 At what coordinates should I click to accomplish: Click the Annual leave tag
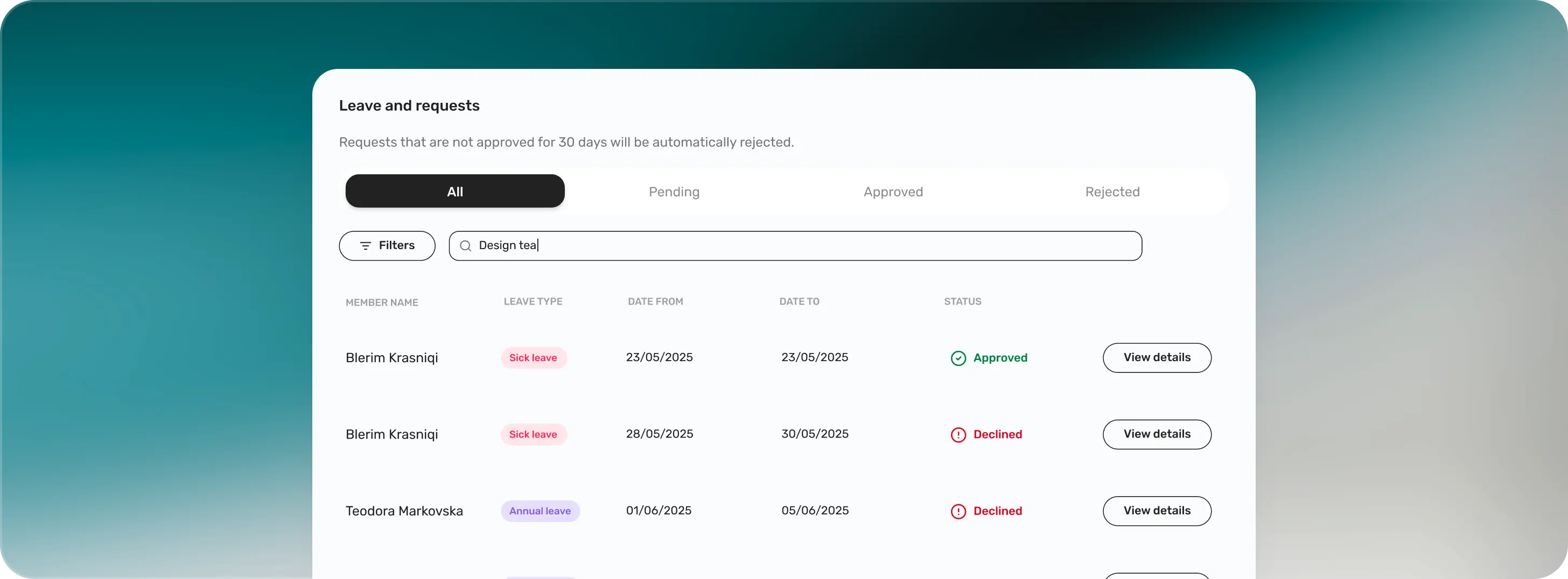pos(540,511)
